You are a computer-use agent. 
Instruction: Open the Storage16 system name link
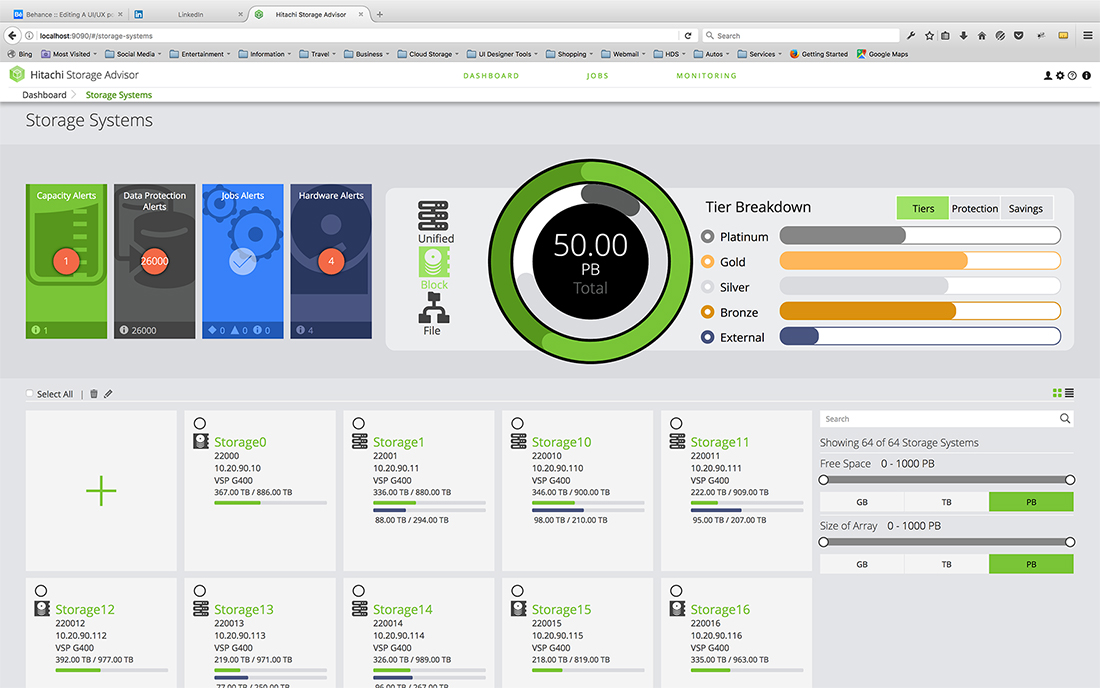tap(720, 609)
